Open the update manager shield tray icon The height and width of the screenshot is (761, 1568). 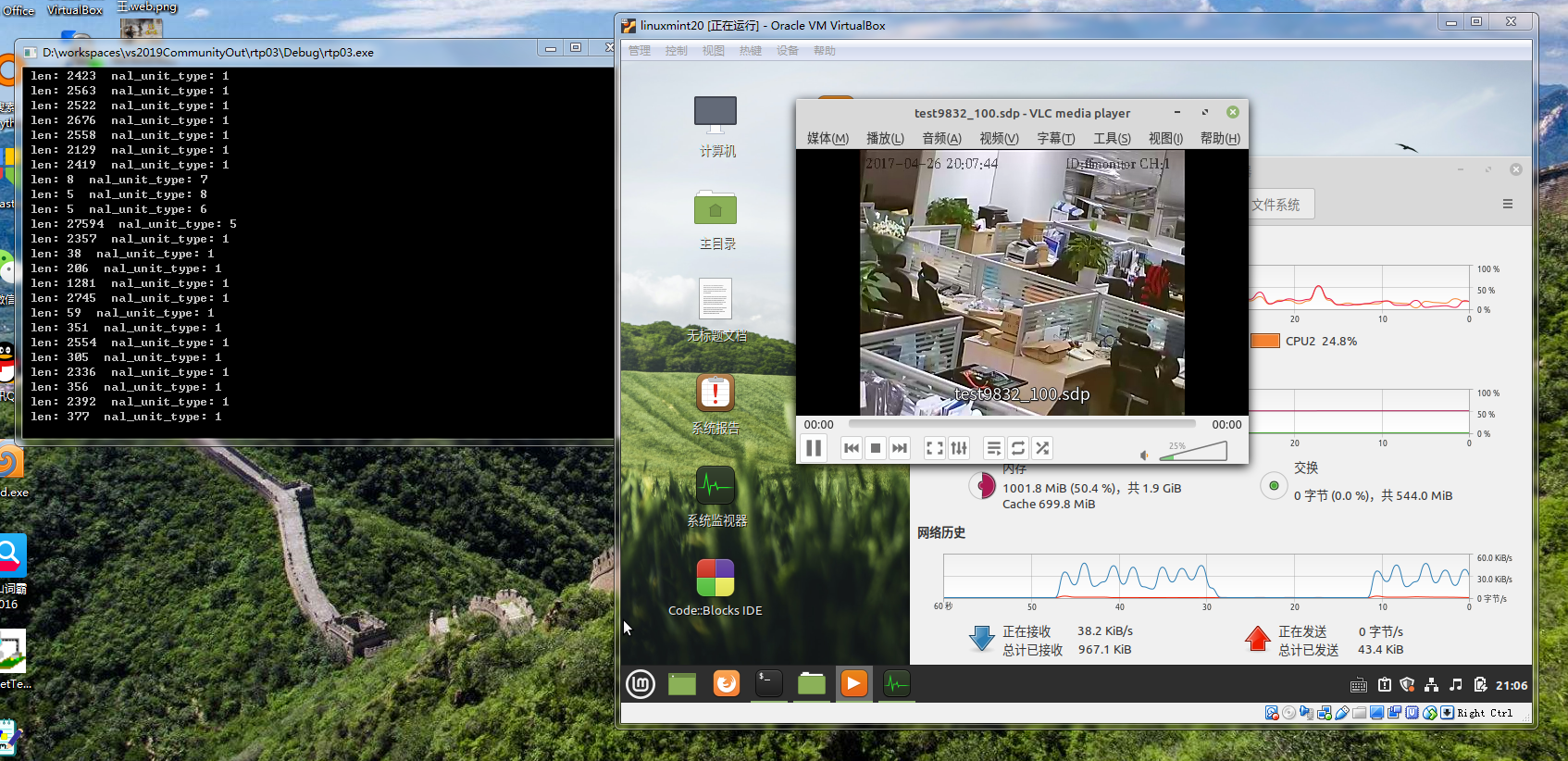1408,685
